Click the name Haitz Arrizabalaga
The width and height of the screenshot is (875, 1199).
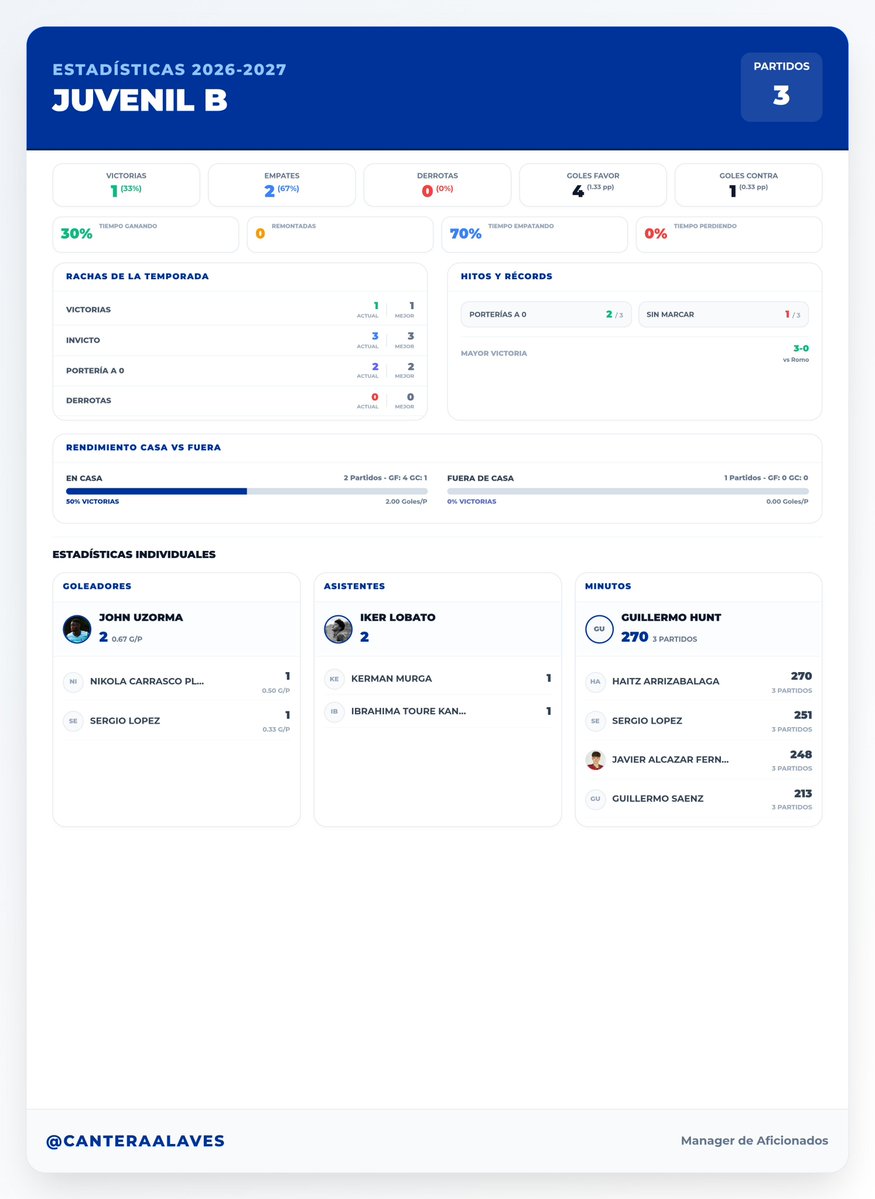665,681
